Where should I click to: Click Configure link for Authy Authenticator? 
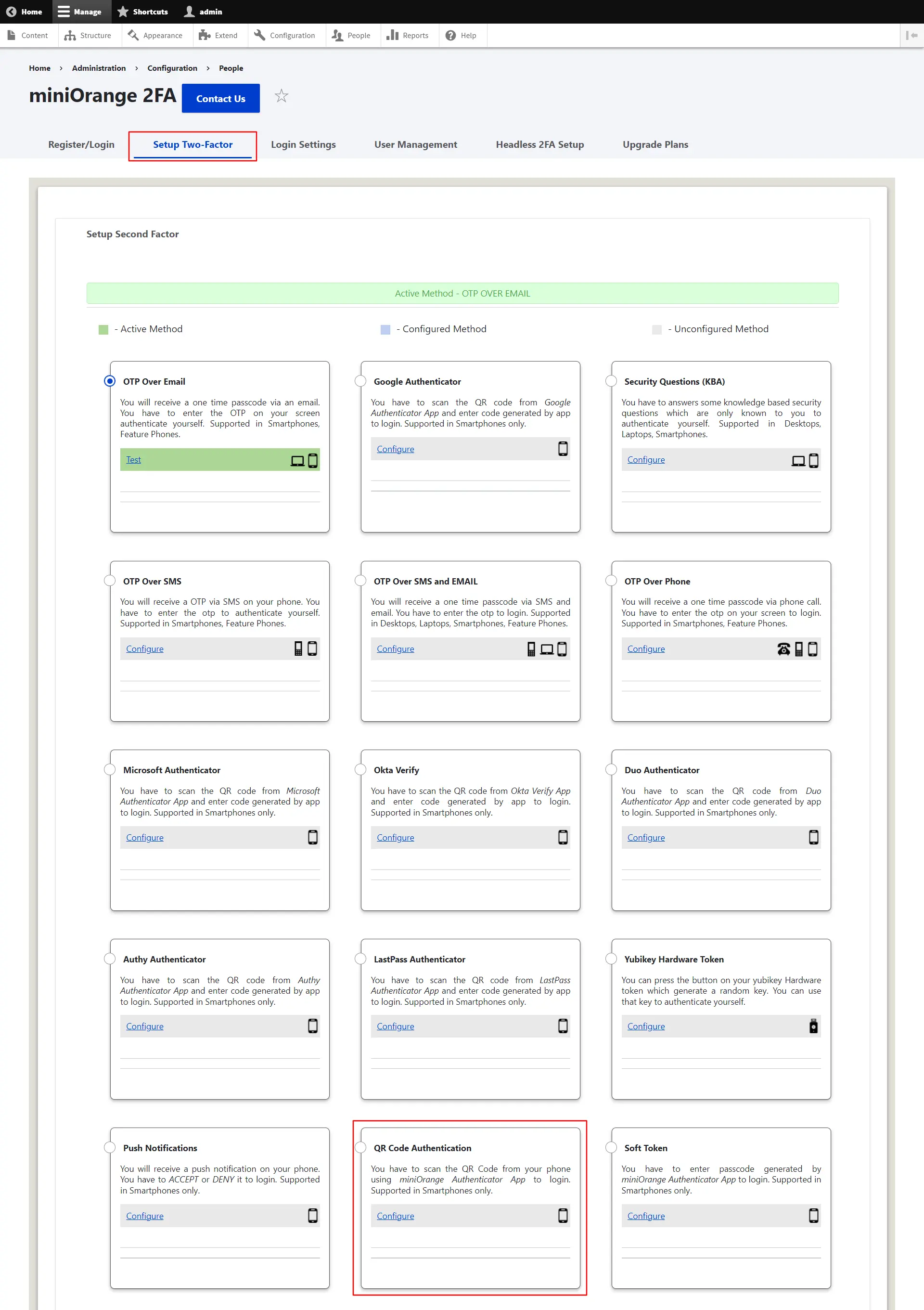(x=145, y=1026)
